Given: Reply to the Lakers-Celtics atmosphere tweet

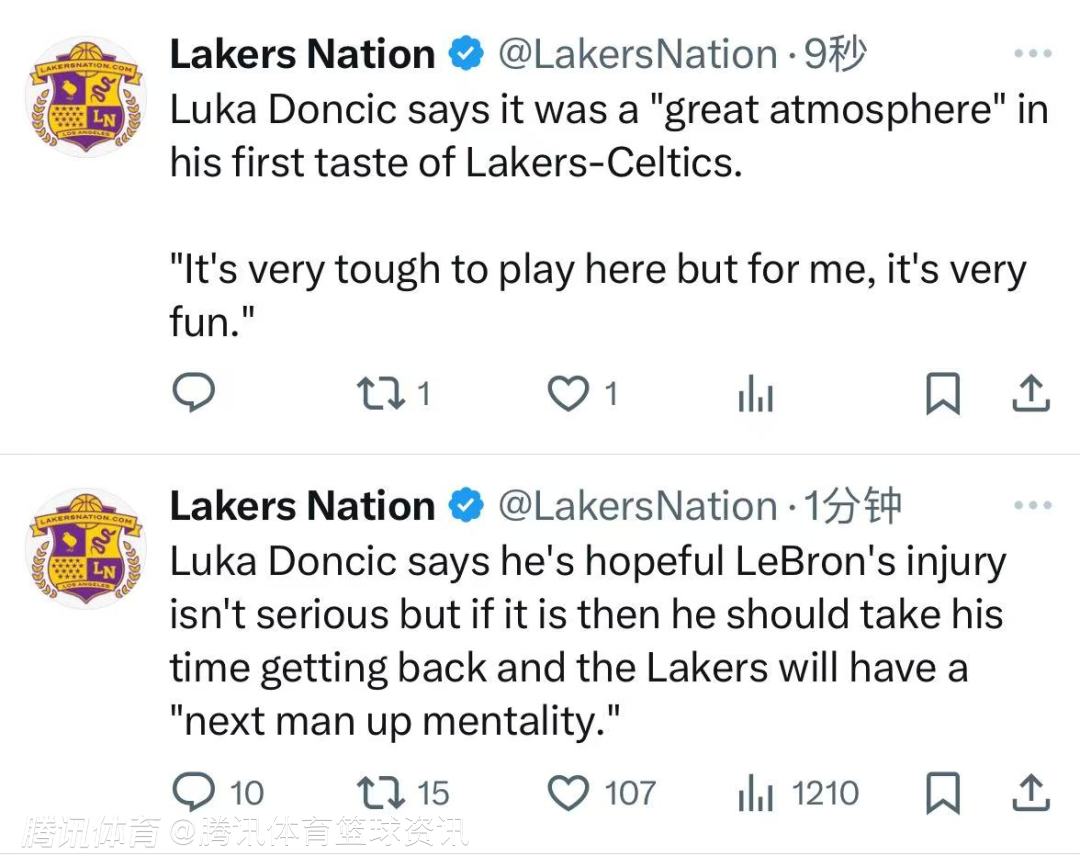Looking at the screenshot, I should pyautogui.click(x=194, y=395).
